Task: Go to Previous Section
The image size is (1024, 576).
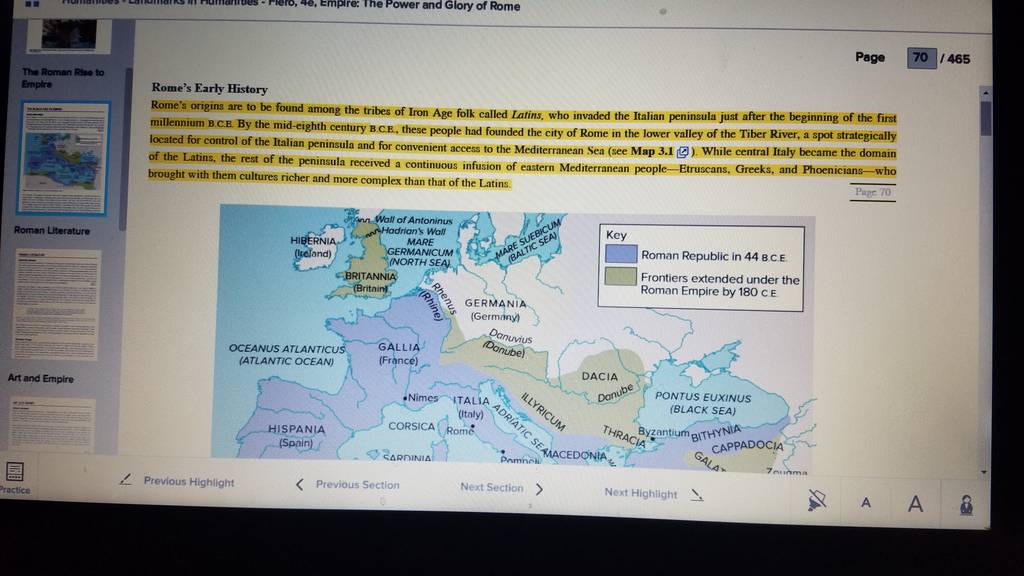Action: coord(357,485)
